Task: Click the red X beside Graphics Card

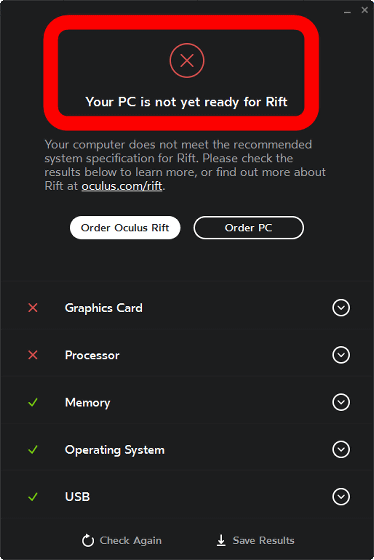Action: click(x=33, y=308)
